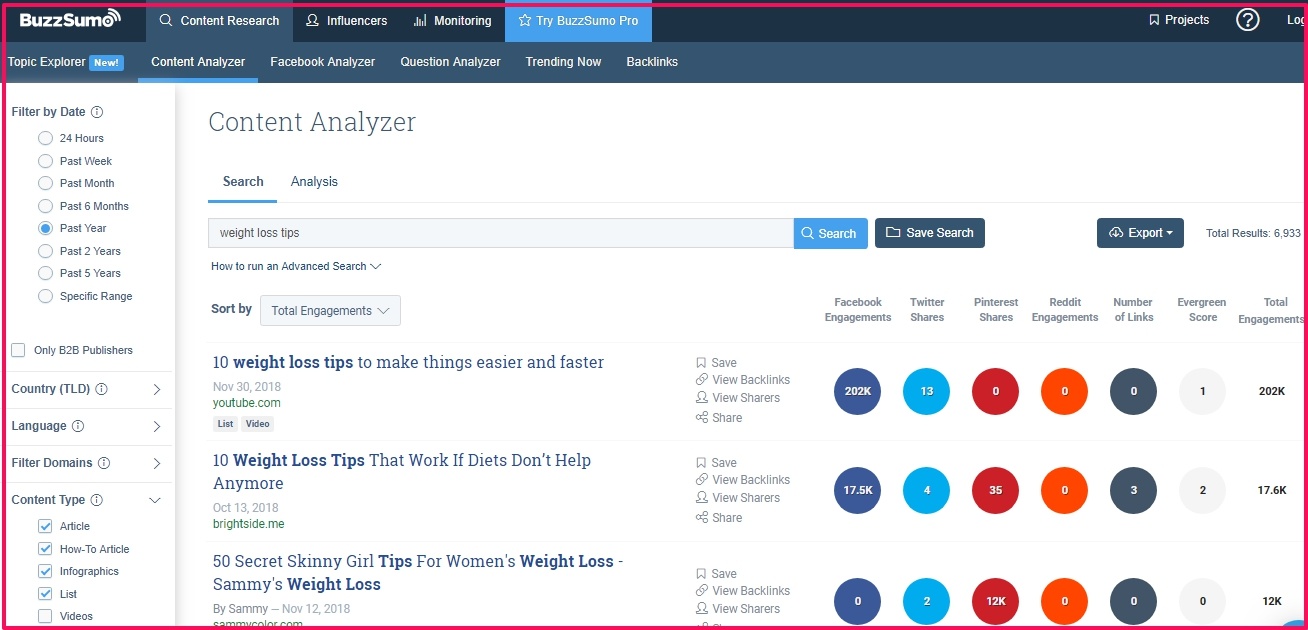The width and height of the screenshot is (1308, 630).
Task: Open the Monitoring menu
Action: click(452, 21)
